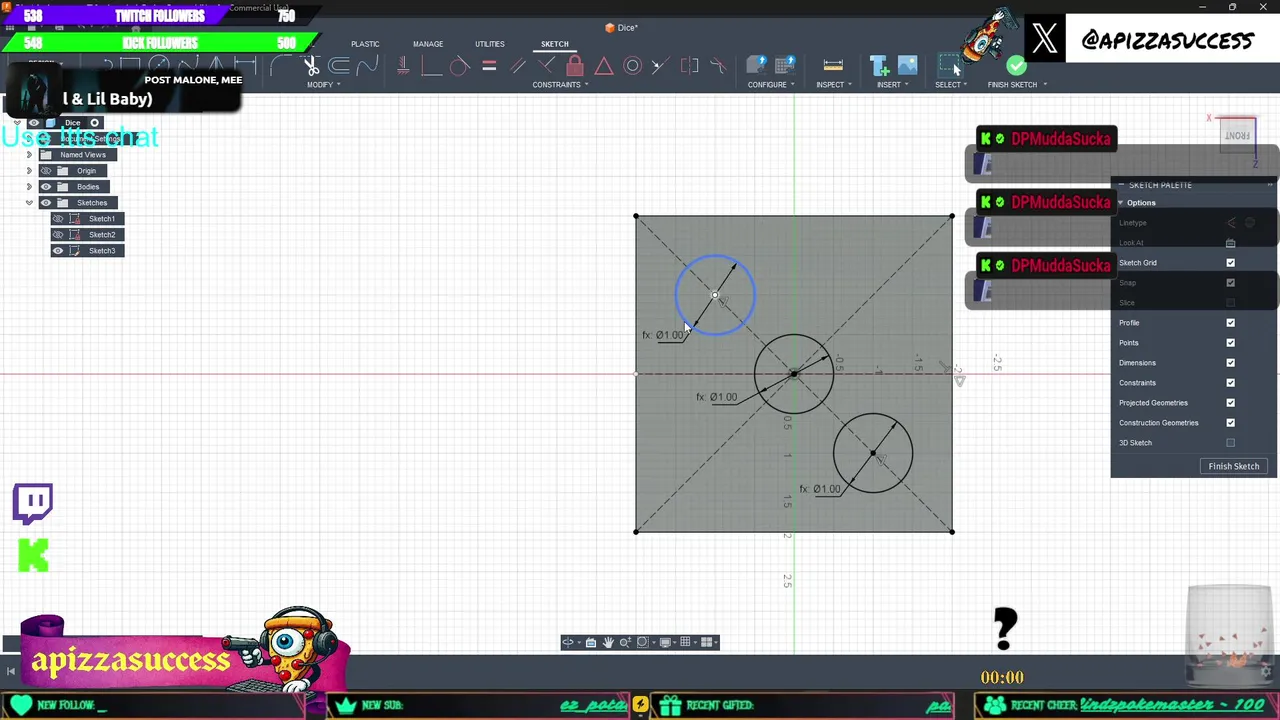Click the green Finish Sketch checkmark
The width and height of the screenshot is (1280, 720).
pos(1016,66)
